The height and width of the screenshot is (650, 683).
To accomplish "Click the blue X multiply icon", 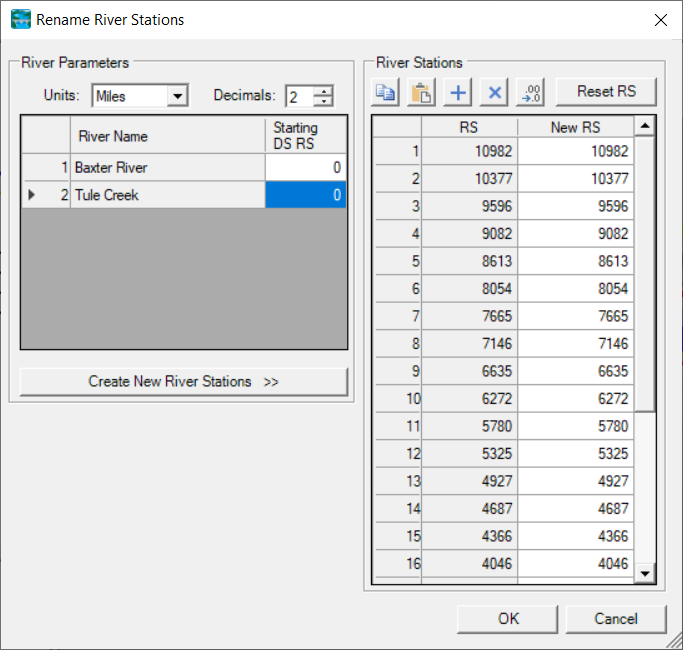I will point(494,92).
